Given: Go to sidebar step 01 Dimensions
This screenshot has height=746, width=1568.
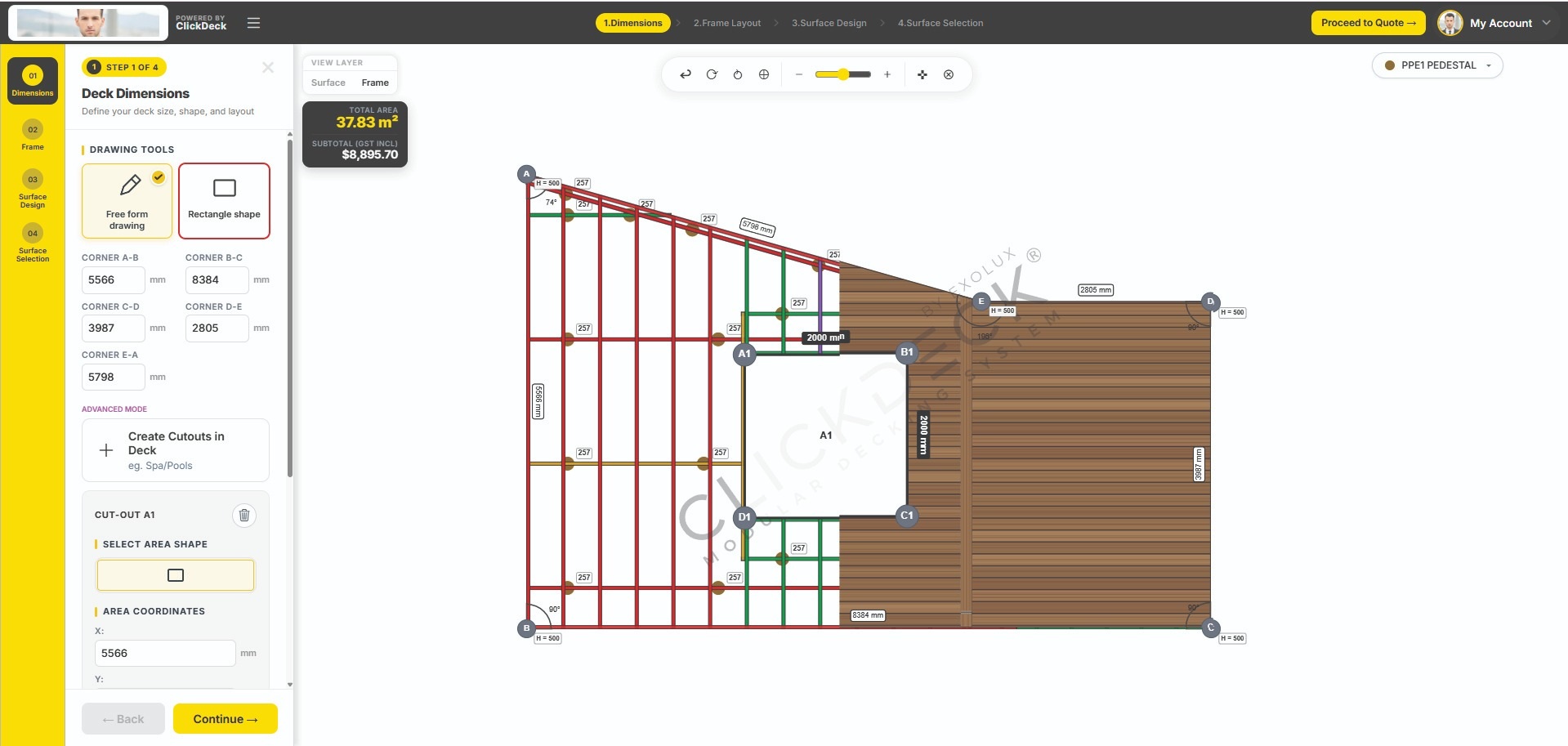Looking at the screenshot, I should tap(33, 81).
